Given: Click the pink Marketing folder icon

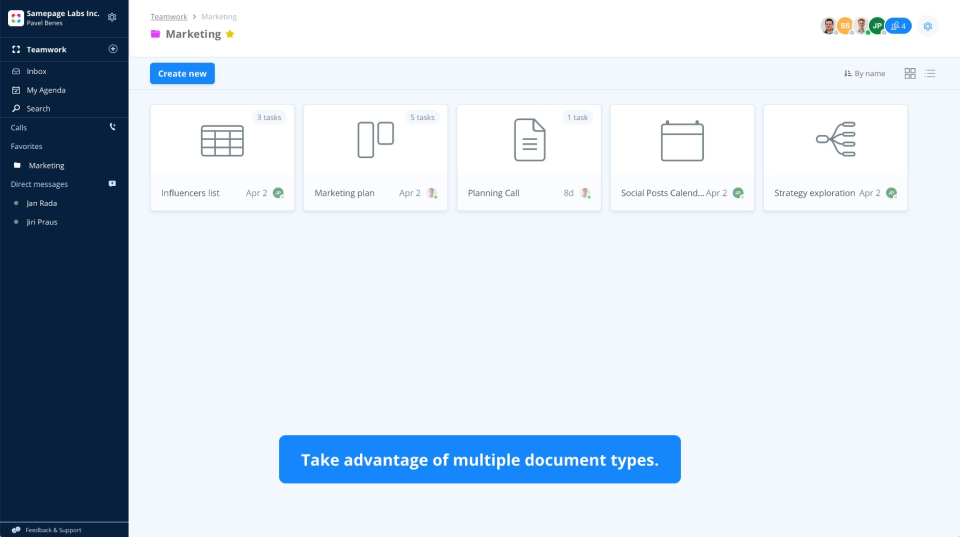Looking at the screenshot, I should pos(156,34).
